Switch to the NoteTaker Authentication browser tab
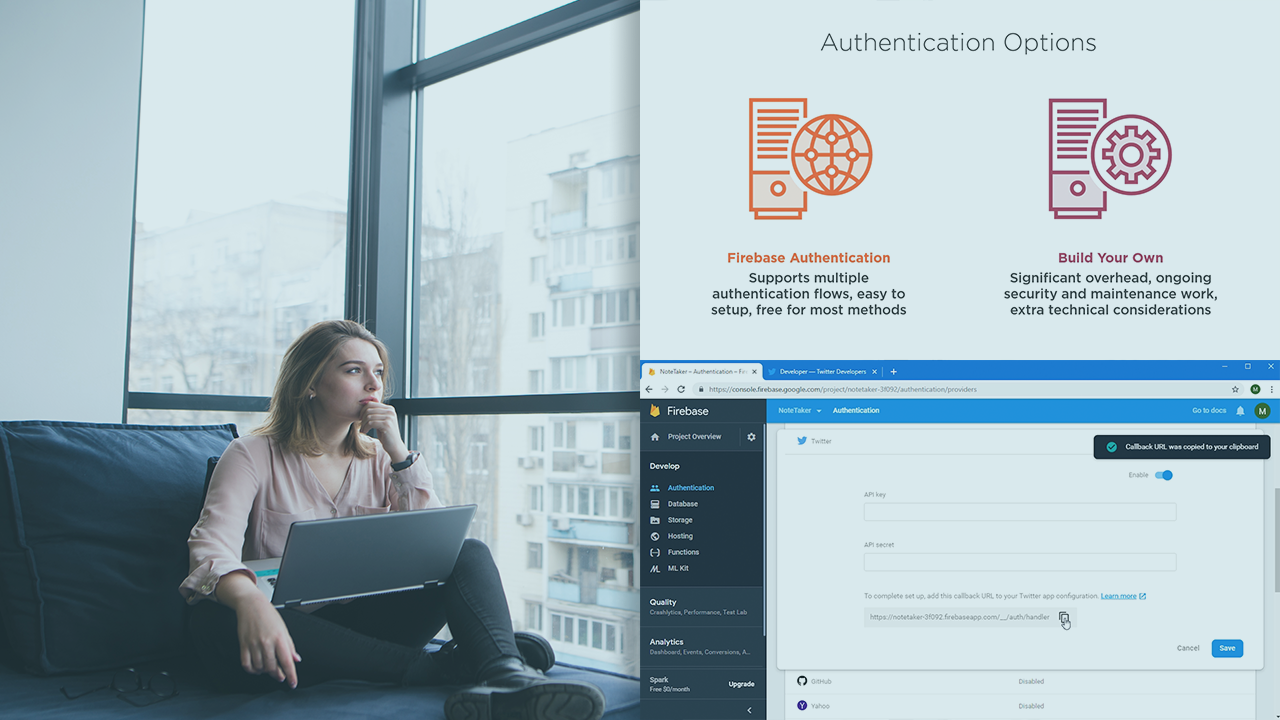Viewport: 1280px width, 720px height. 702,372
